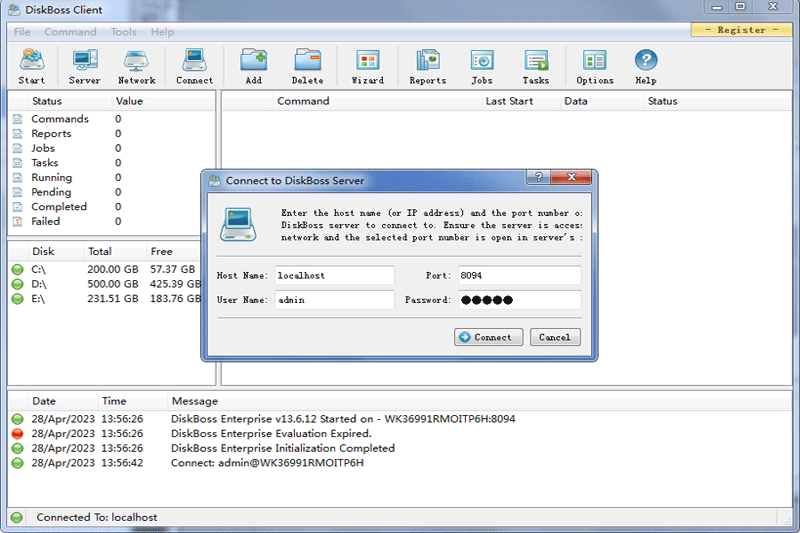Launch the Wizard from toolbar
Viewport: 800px width, 533px height.
(x=367, y=66)
